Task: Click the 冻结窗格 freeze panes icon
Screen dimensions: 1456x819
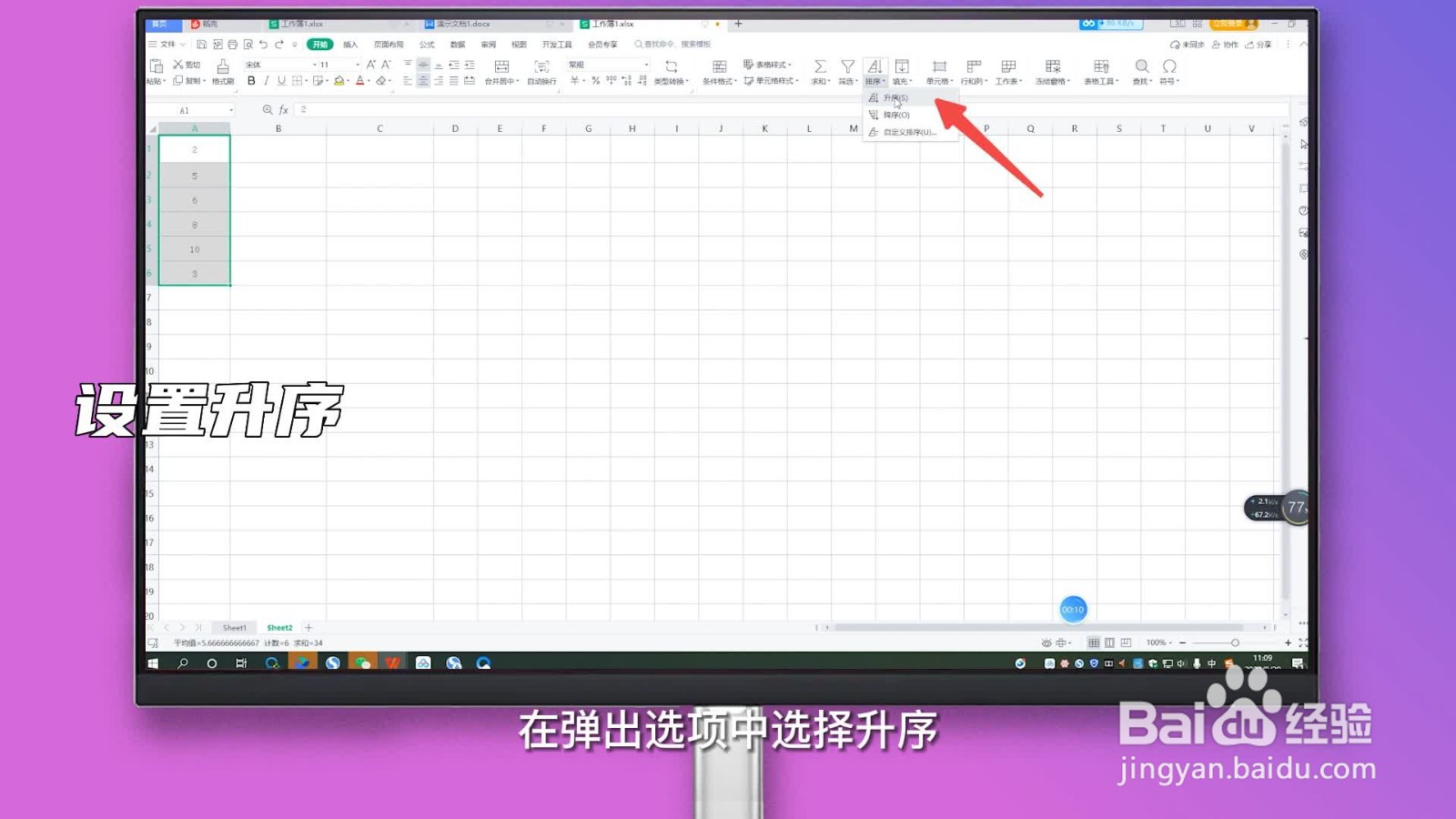Action: (x=1053, y=66)
